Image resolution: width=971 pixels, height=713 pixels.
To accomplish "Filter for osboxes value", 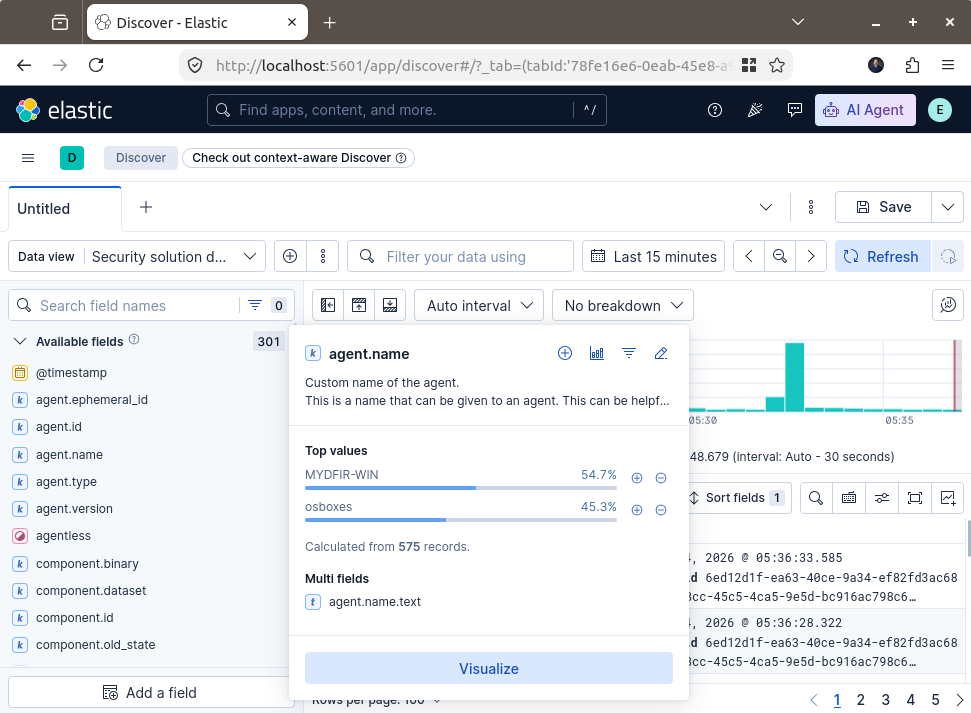I will tap(637, 510).
